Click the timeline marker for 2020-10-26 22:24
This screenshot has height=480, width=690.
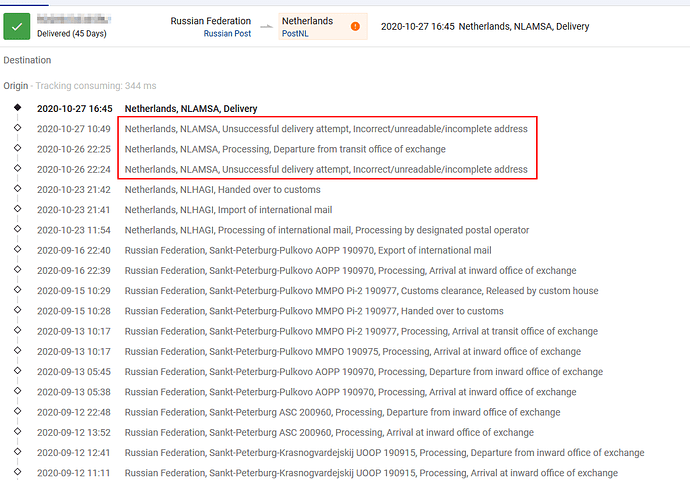click(18, 168)
